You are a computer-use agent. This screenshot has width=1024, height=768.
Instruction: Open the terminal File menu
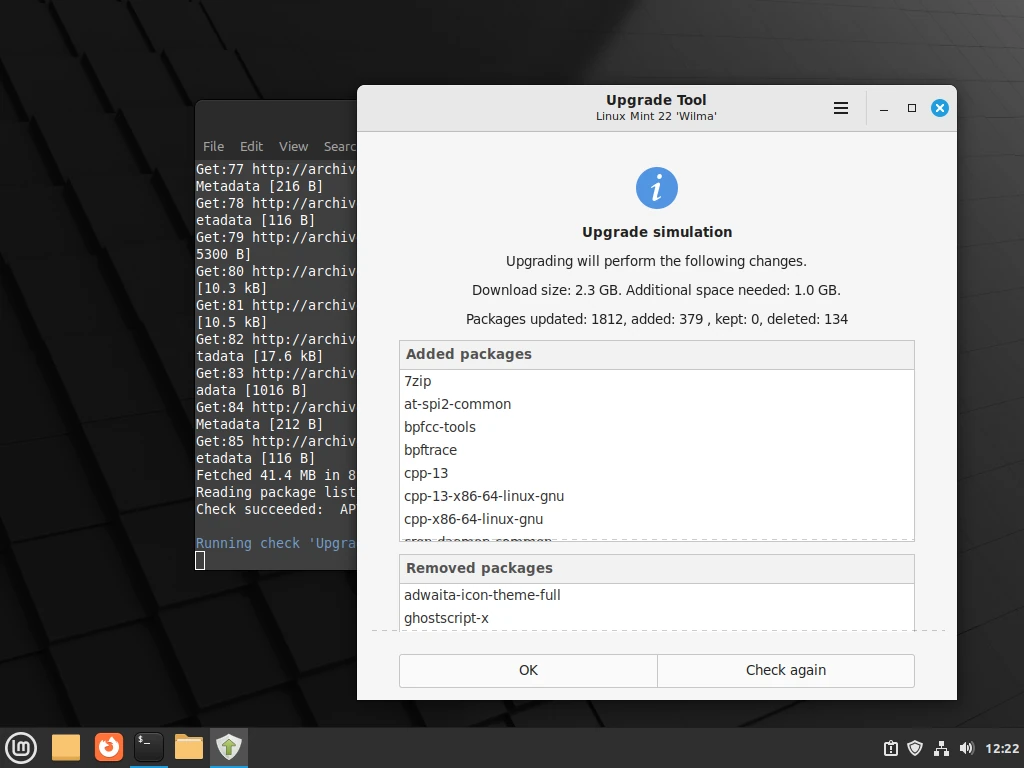pos(213,146)
